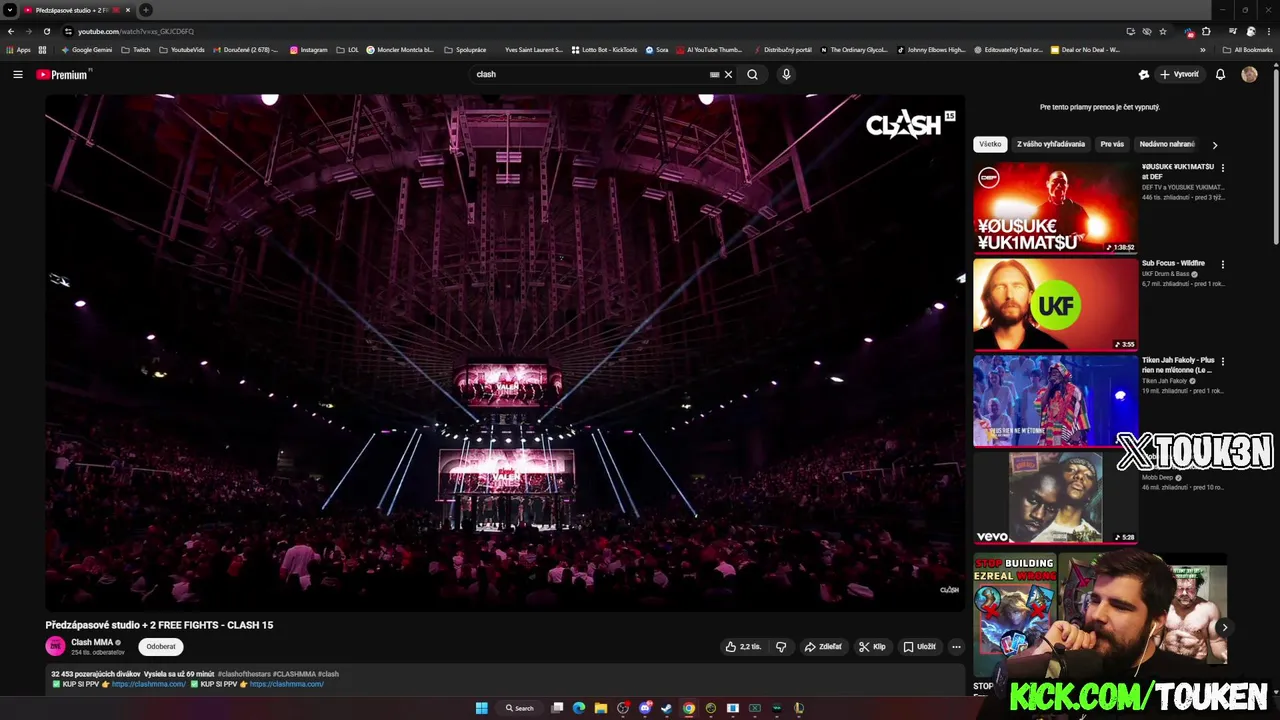Open the first clashmma.com link in description
This screenshot has width=1280, height=720.
point(149,684)
